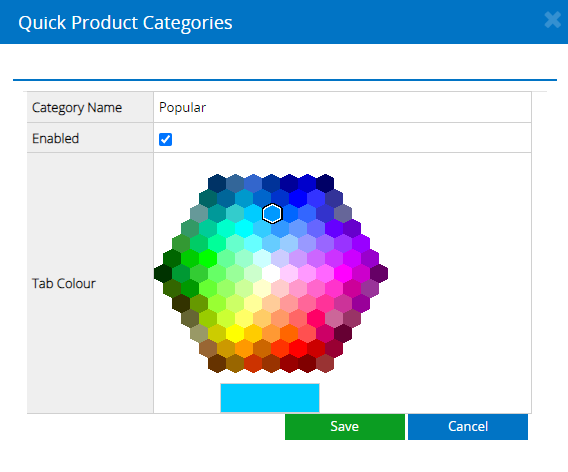Pick the bright magenta hexagon

343,273
